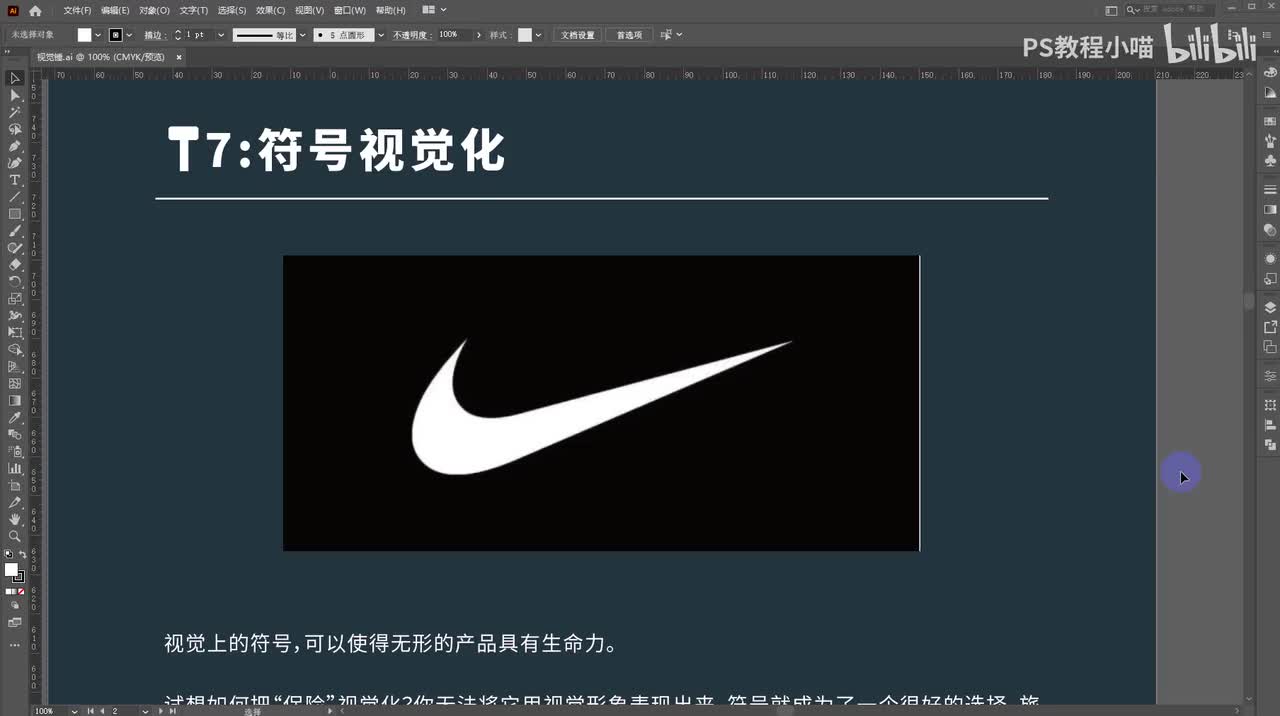Click the 首选项 button
The height and width of the screenshot is (716, 1280).
click(x=630, y=35)
